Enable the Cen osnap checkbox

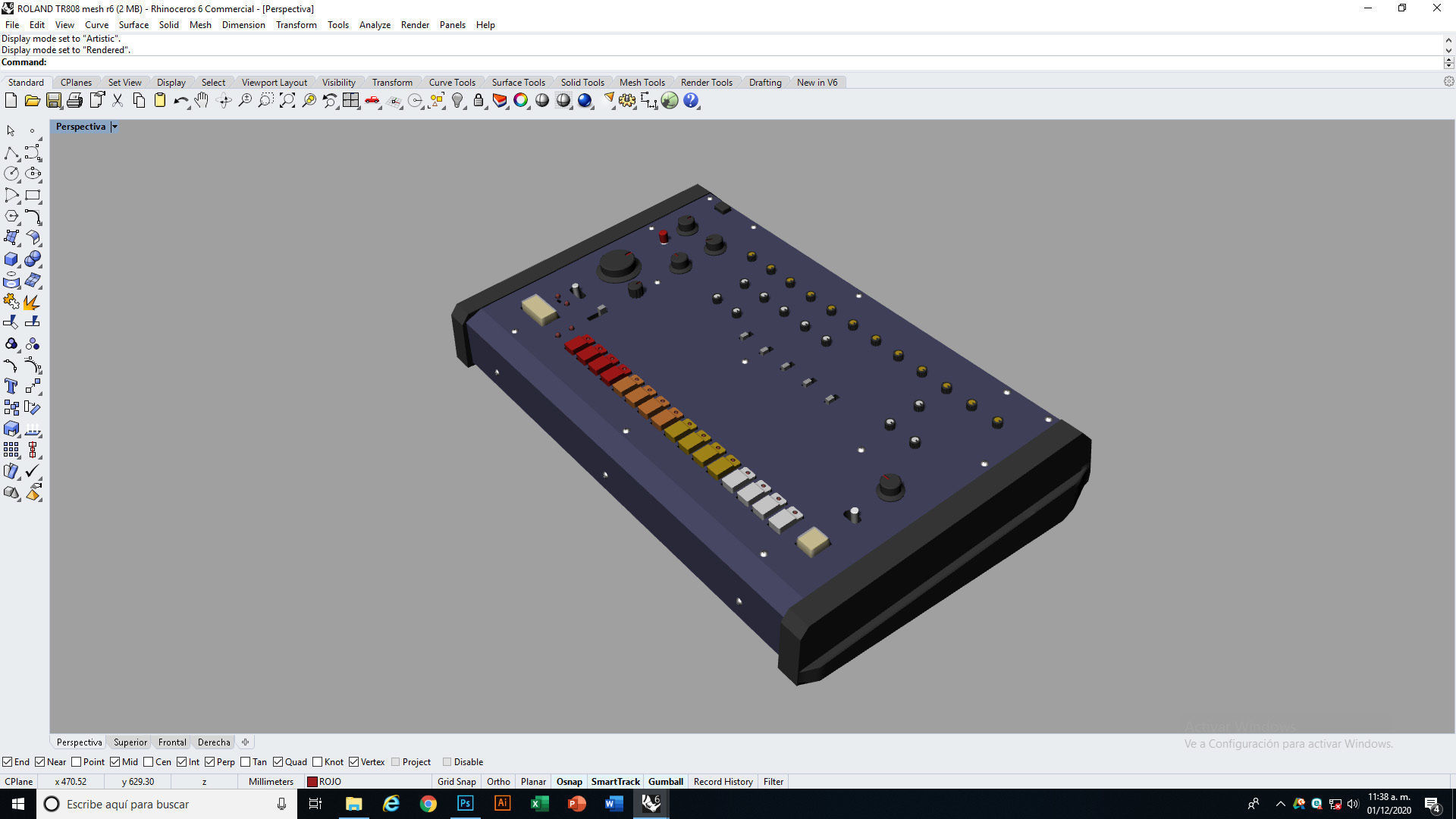click(148, 761)
